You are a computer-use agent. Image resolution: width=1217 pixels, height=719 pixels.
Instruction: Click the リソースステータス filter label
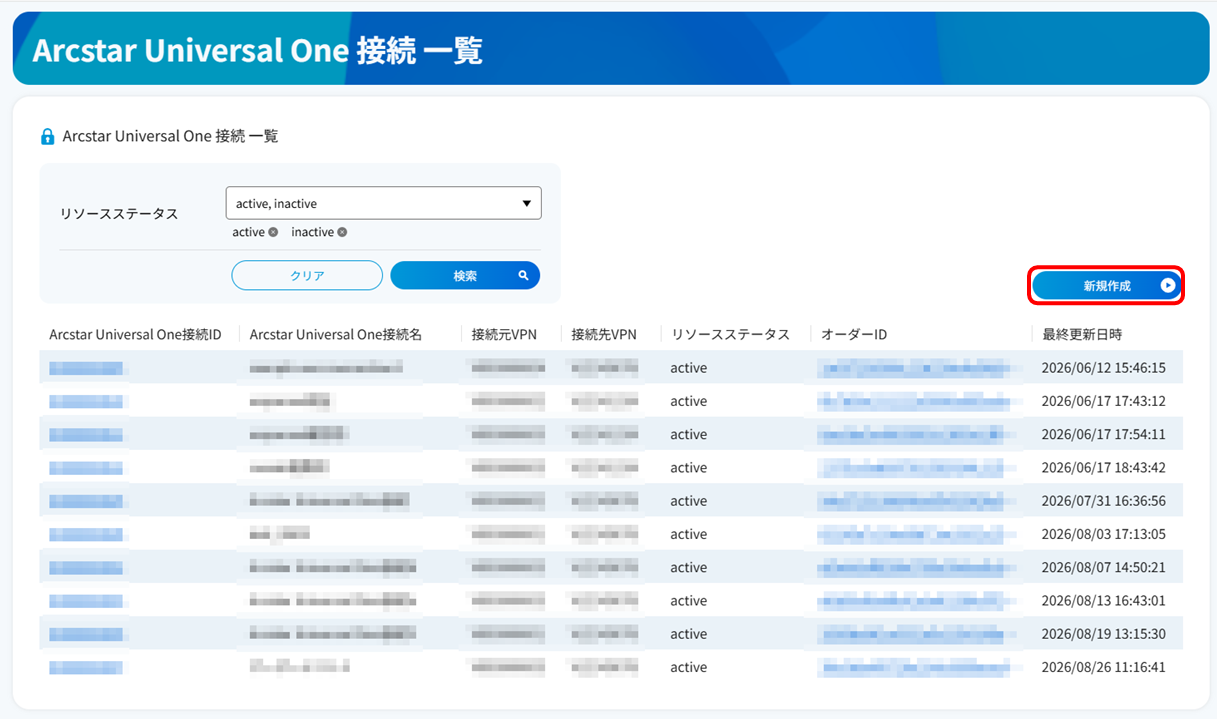119,214
